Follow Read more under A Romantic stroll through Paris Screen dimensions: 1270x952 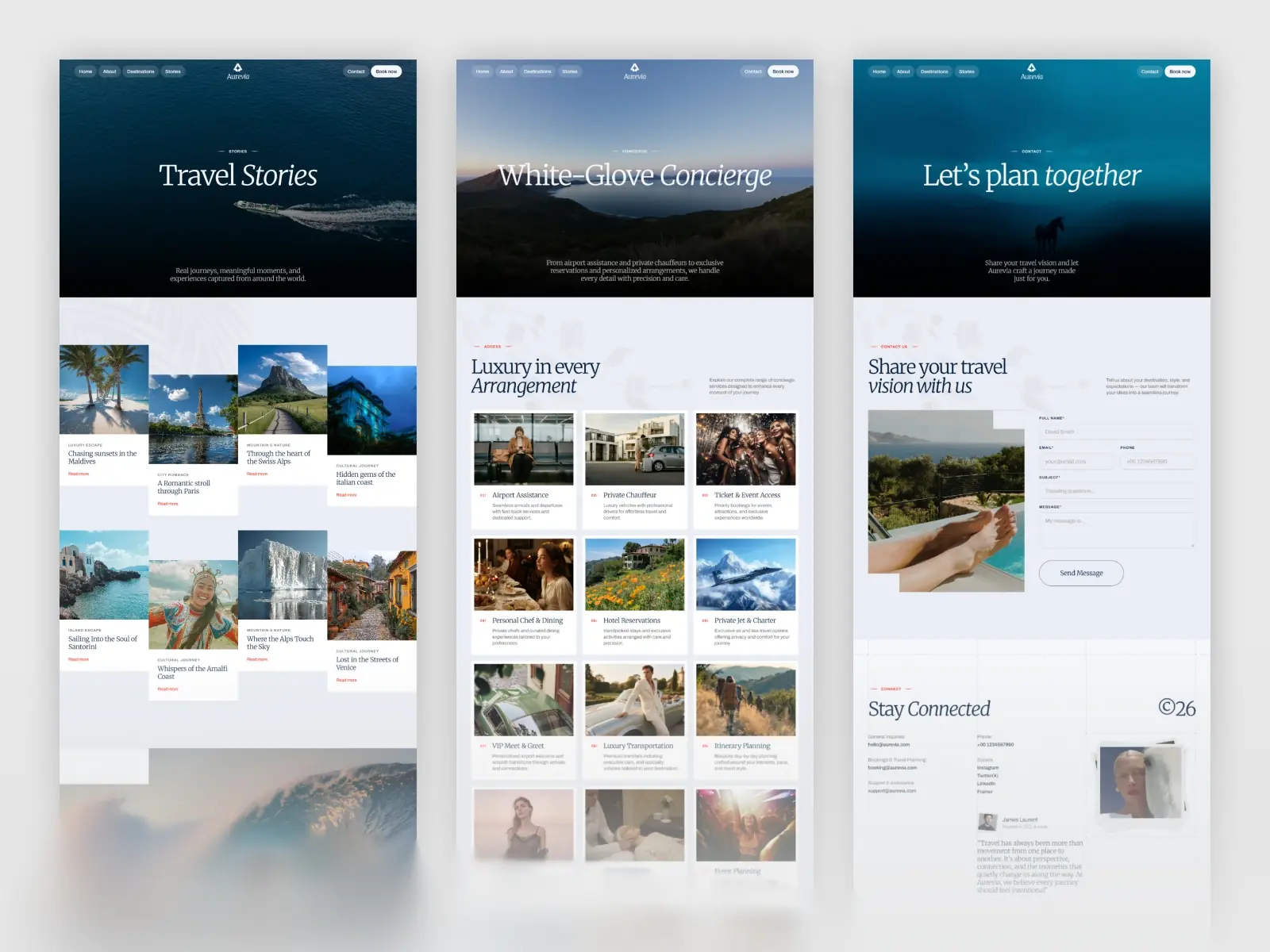167,504
